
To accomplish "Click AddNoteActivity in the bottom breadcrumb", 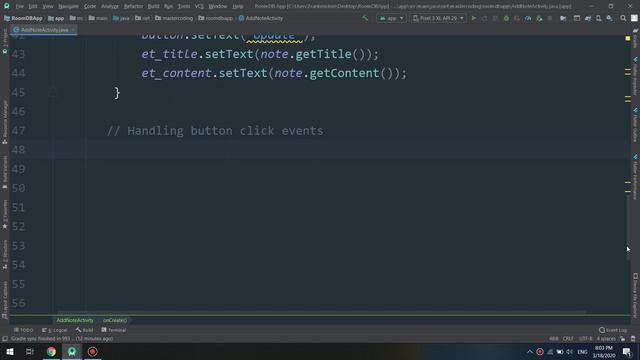I will 75,320.
